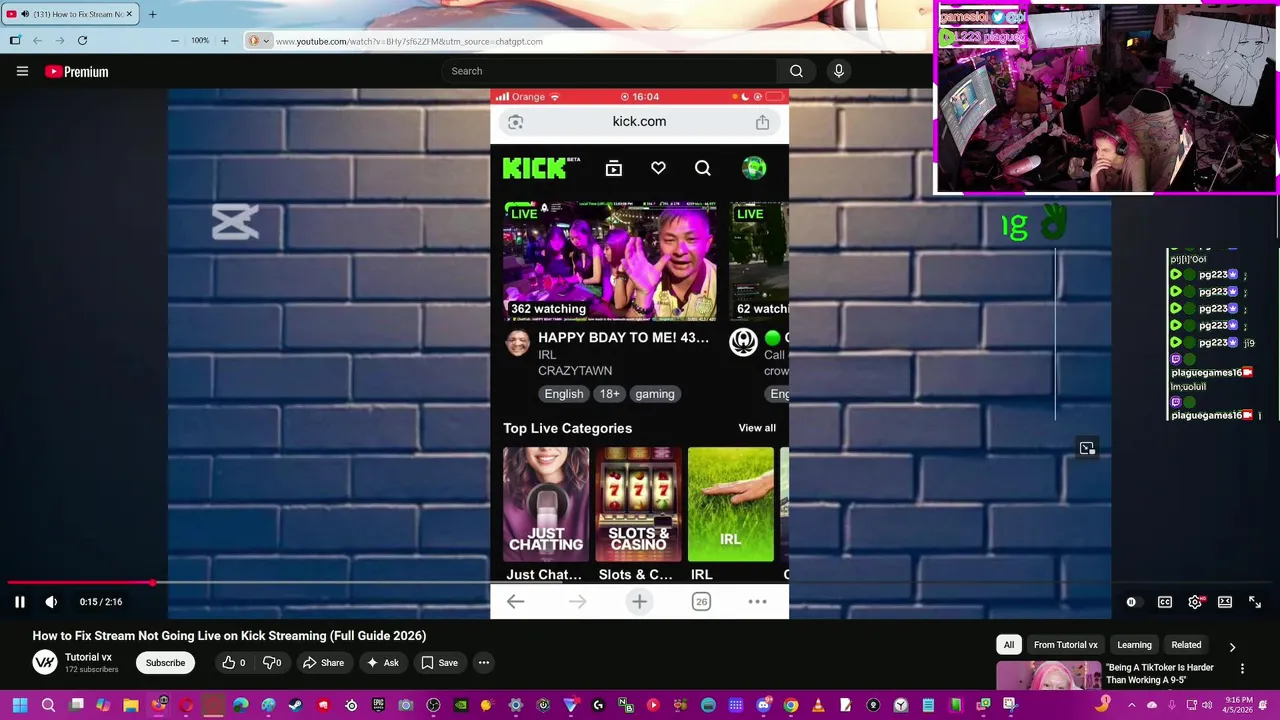Enter fullscreen mode

pos(1255,602)
